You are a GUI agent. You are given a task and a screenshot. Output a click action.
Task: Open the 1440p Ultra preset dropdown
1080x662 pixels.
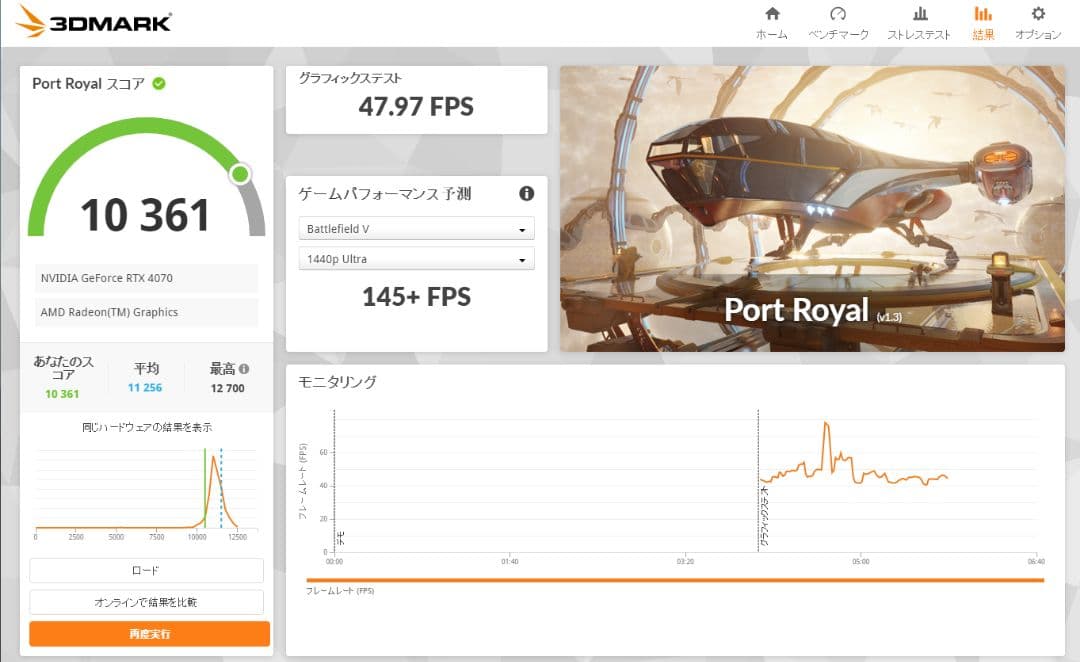coord(416,258)
